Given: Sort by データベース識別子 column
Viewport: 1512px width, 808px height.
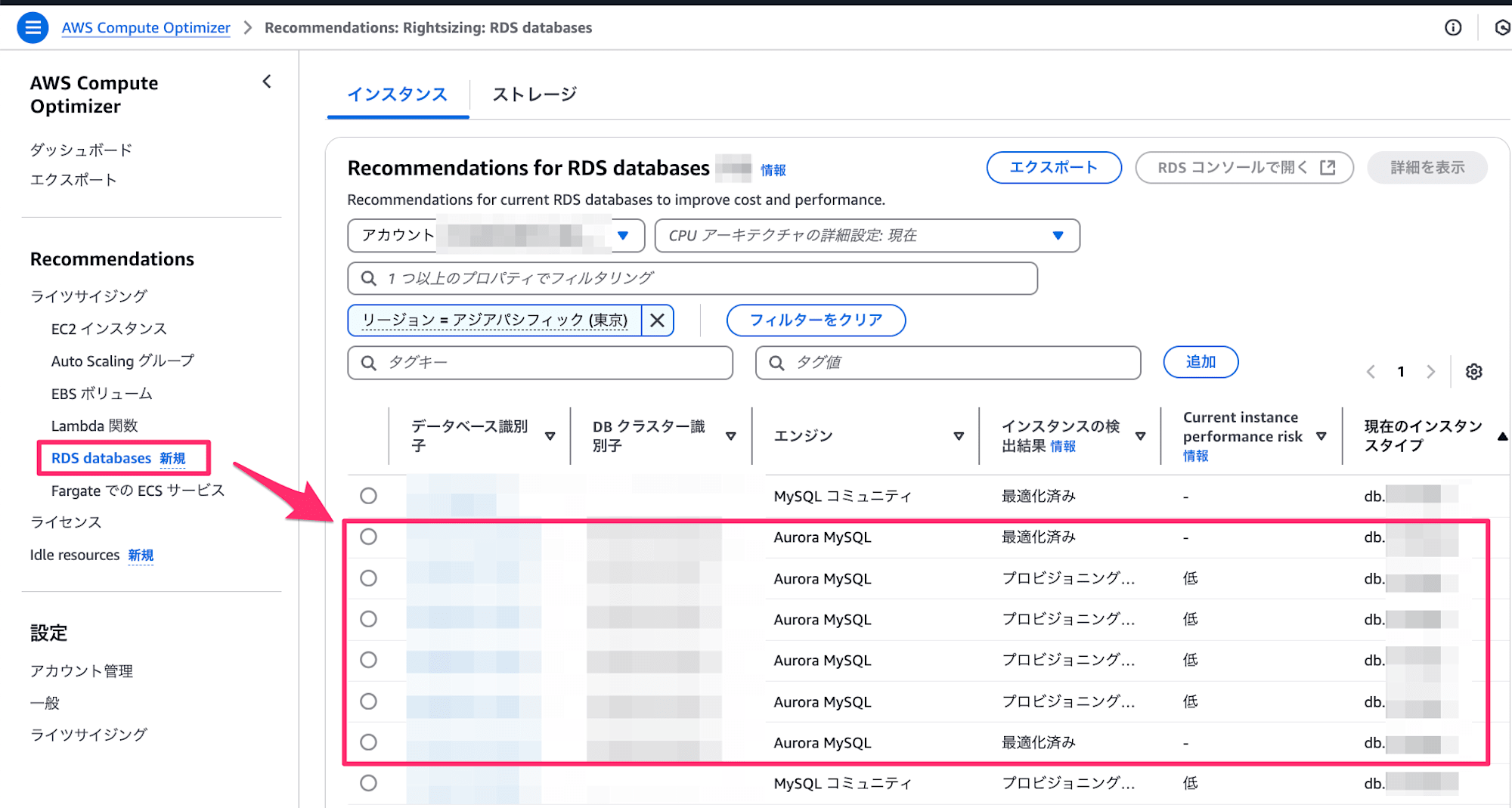Looking at the screenshot, I should point(550,436).
